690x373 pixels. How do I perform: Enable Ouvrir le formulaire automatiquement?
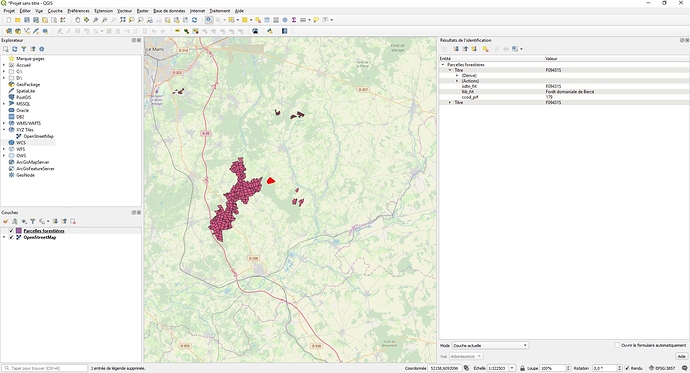617,345
